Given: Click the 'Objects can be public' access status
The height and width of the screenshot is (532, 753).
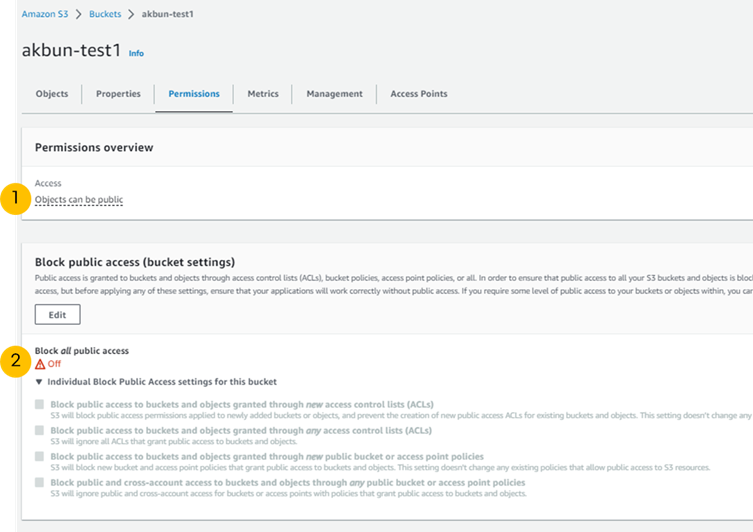Looking at the screenshot, I should 79,199.
